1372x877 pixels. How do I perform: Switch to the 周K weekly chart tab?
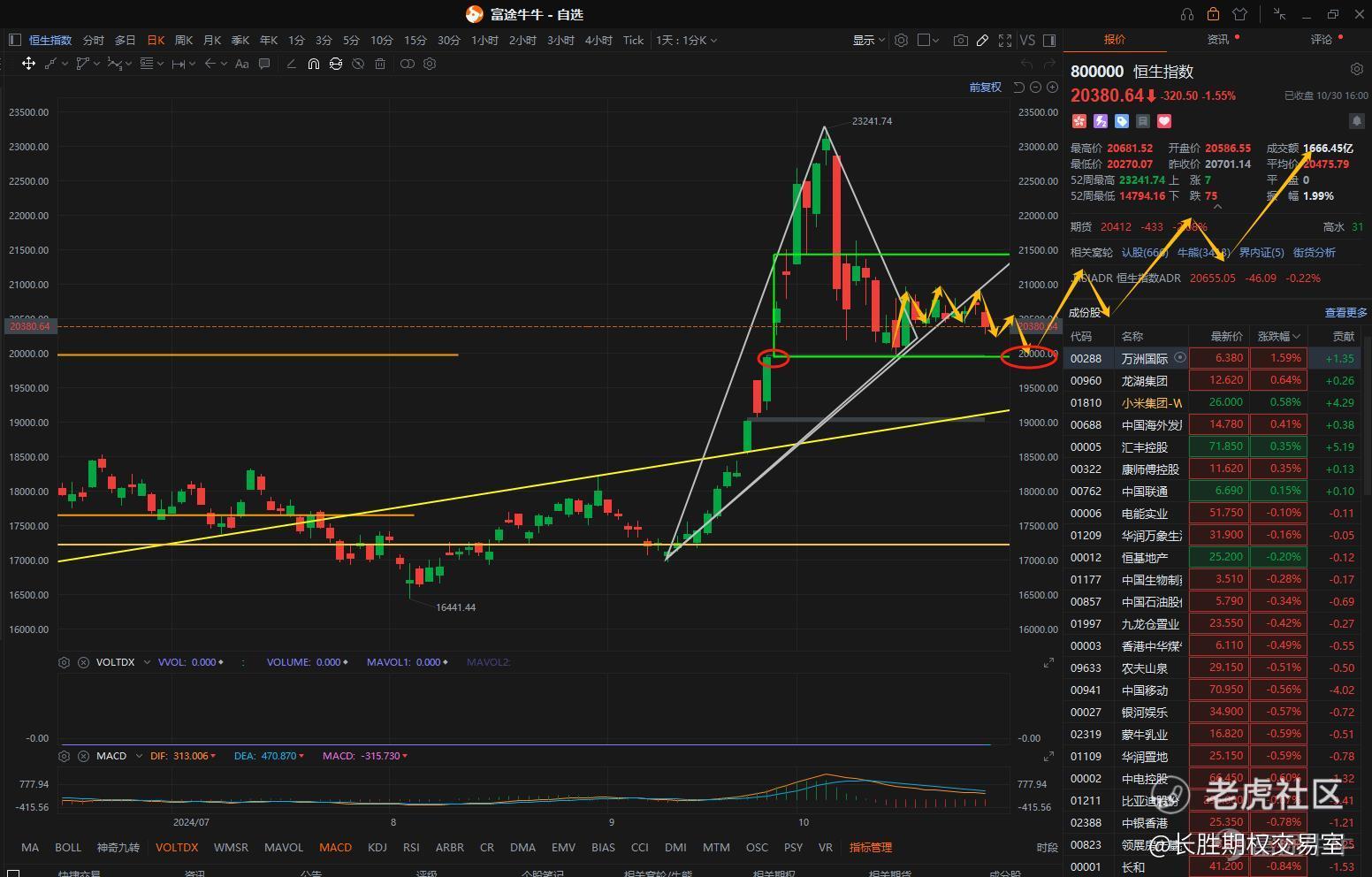tap(184, 40)
